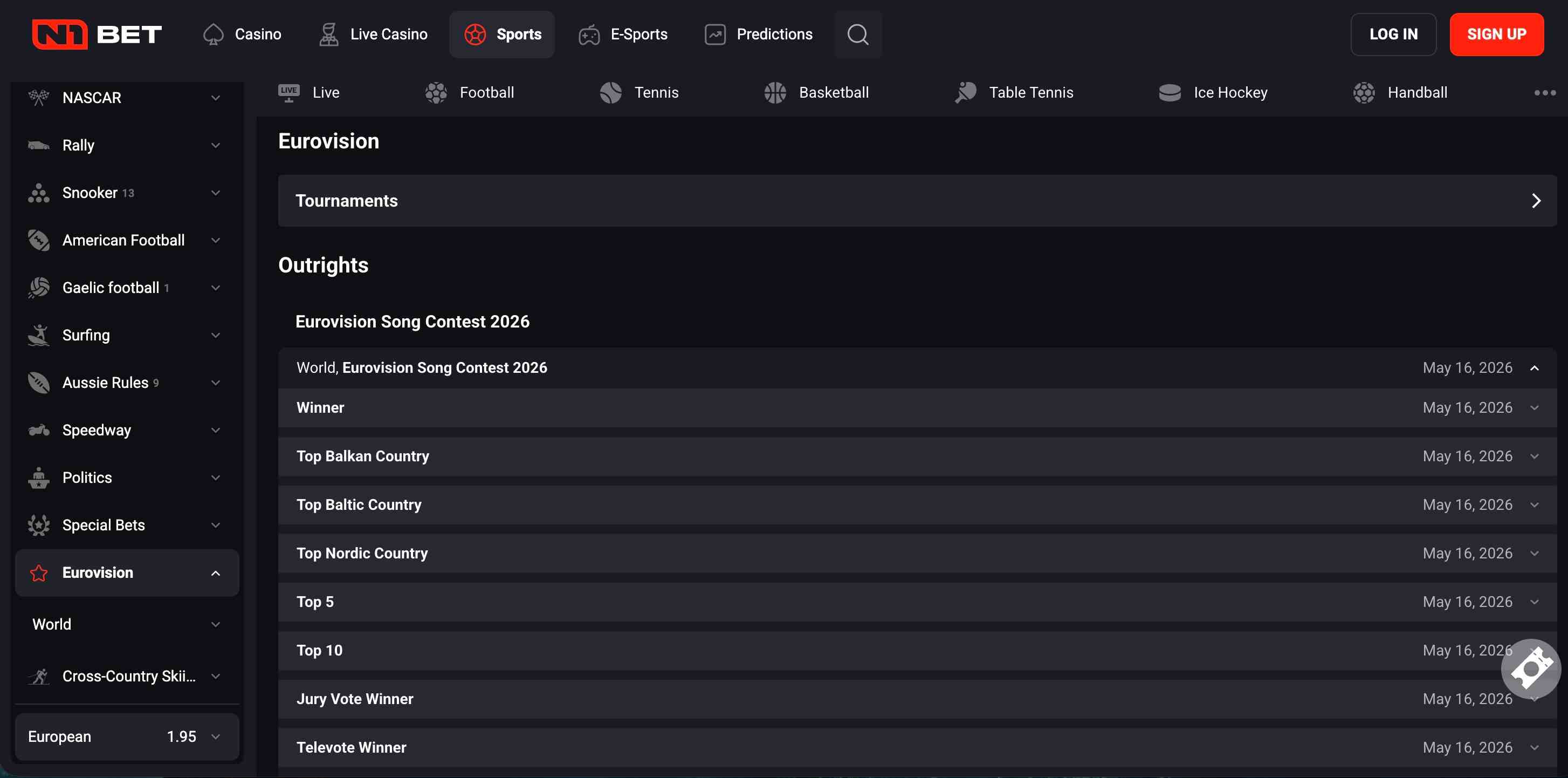The height and width of the screenshot is (778, 1568).
Task: Click the Eurovision red star icon
Action: coord(39,572)
